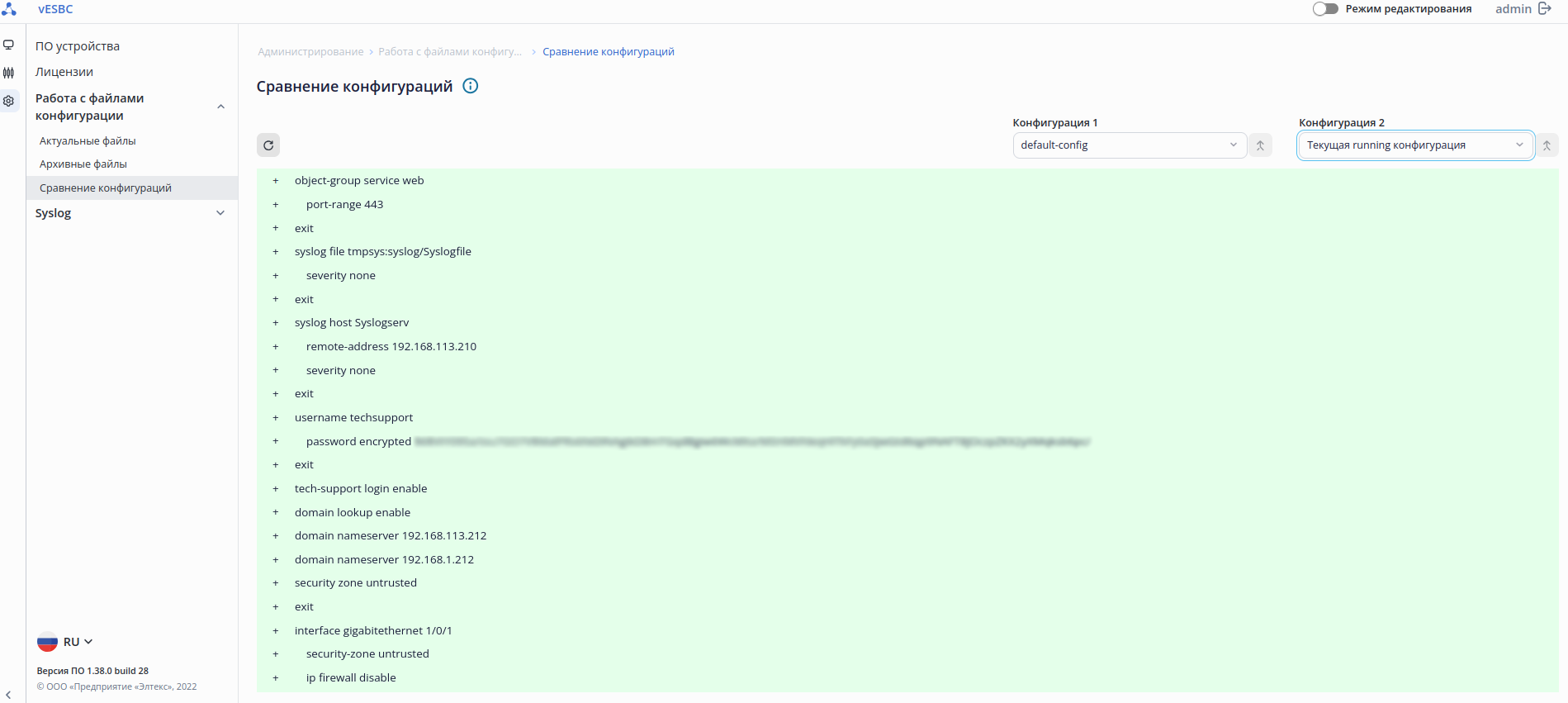Go to Актуальные файлы page
The height and width of the screenshot is (703, 1568).
pos(88,141)
